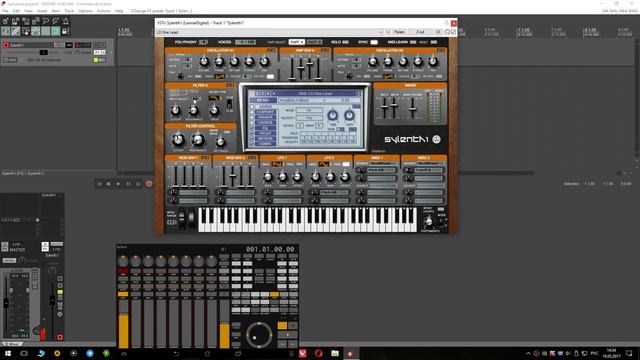Click the Amp Env A attack slider
The width and height of the screenshot is (640, 360).
[x=292, y=68]
